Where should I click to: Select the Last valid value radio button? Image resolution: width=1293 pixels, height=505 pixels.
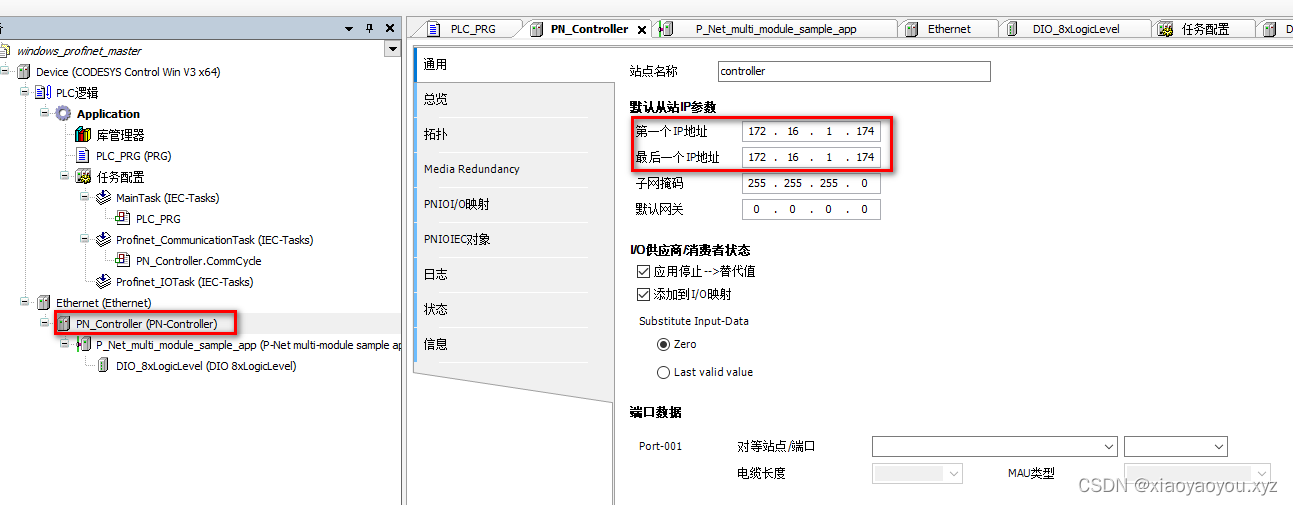[x=664, y=372]
